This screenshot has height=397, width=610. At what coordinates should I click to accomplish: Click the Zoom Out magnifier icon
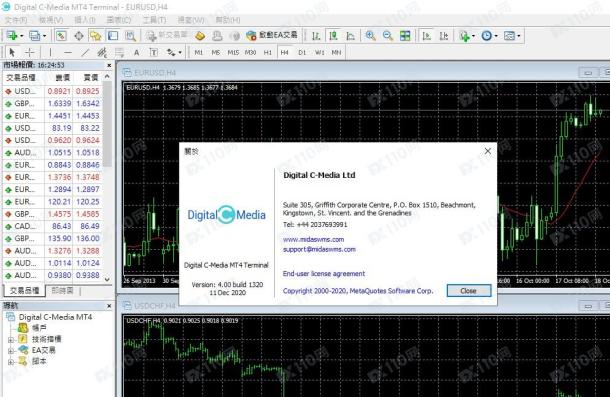click(x=387, y=36)
